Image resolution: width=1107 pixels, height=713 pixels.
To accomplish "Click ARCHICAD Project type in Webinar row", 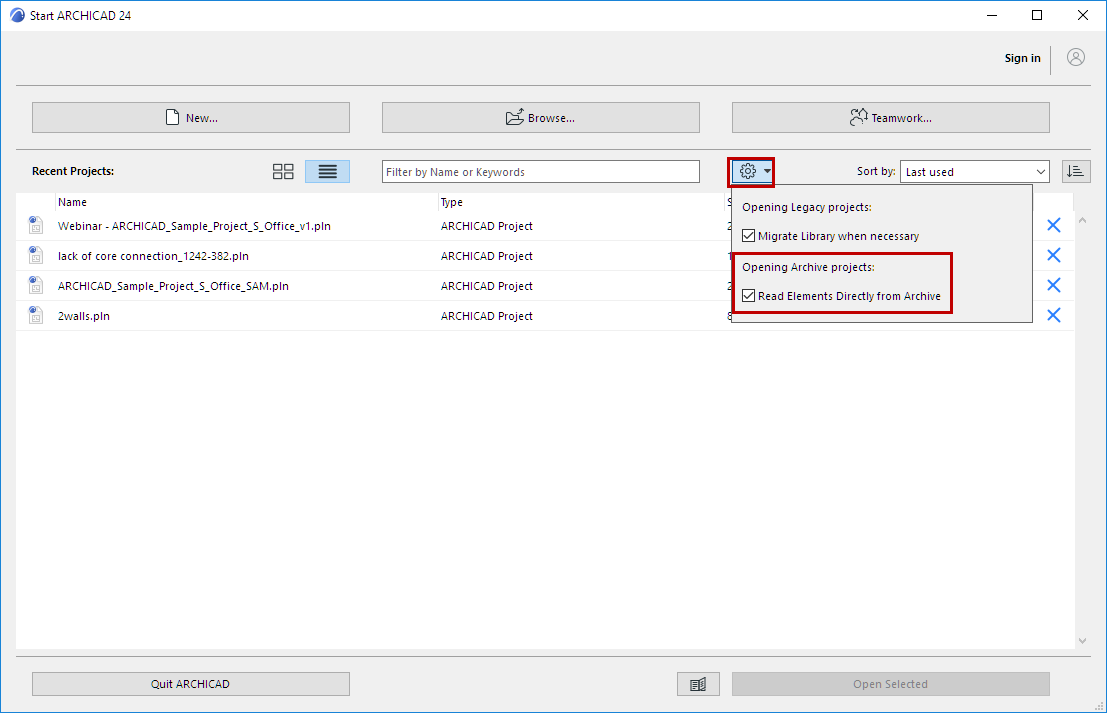I will (486, 226).
